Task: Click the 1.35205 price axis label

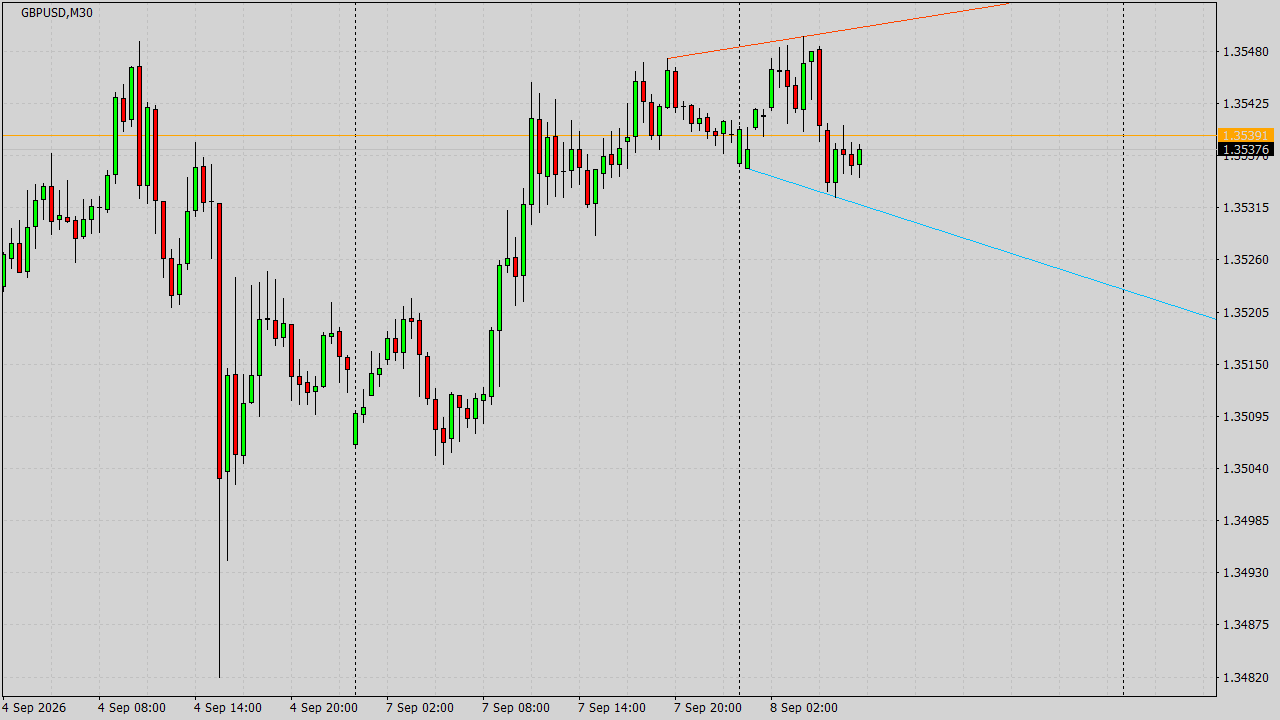Action: tap(1245, 313)
